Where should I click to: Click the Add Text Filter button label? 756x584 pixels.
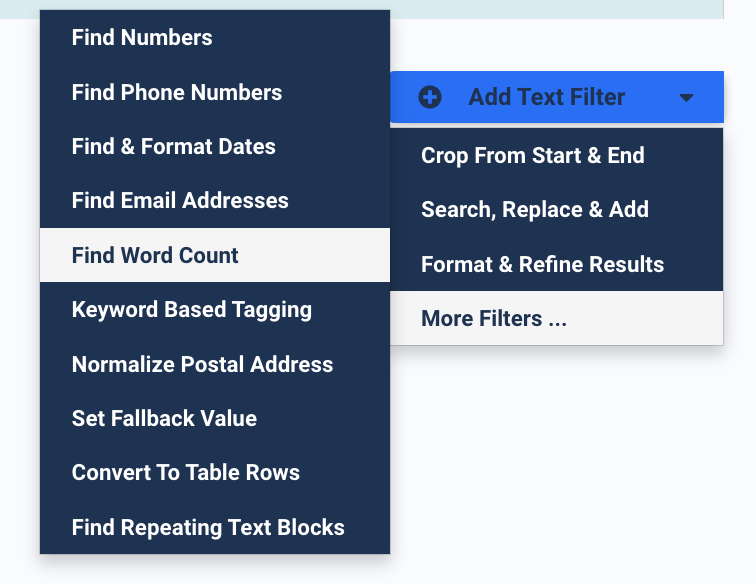pos(547,97)
